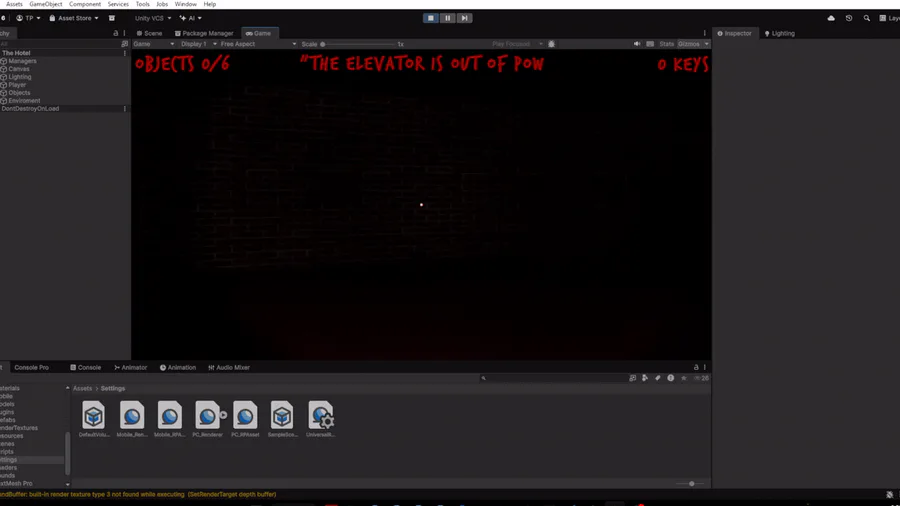Click the bug icon in Game toolbar
900x506 pixels.
552,44
